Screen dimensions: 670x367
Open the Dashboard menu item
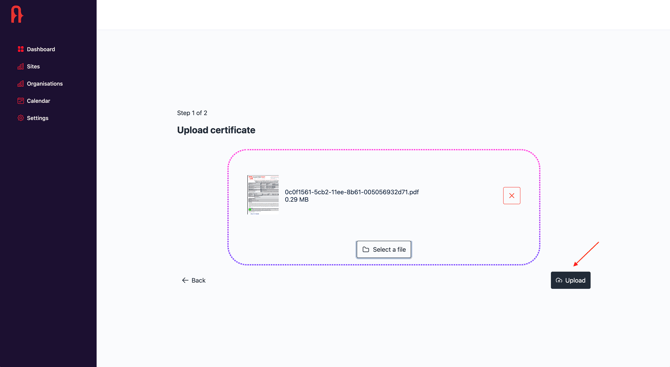click(x=36, y=49)
